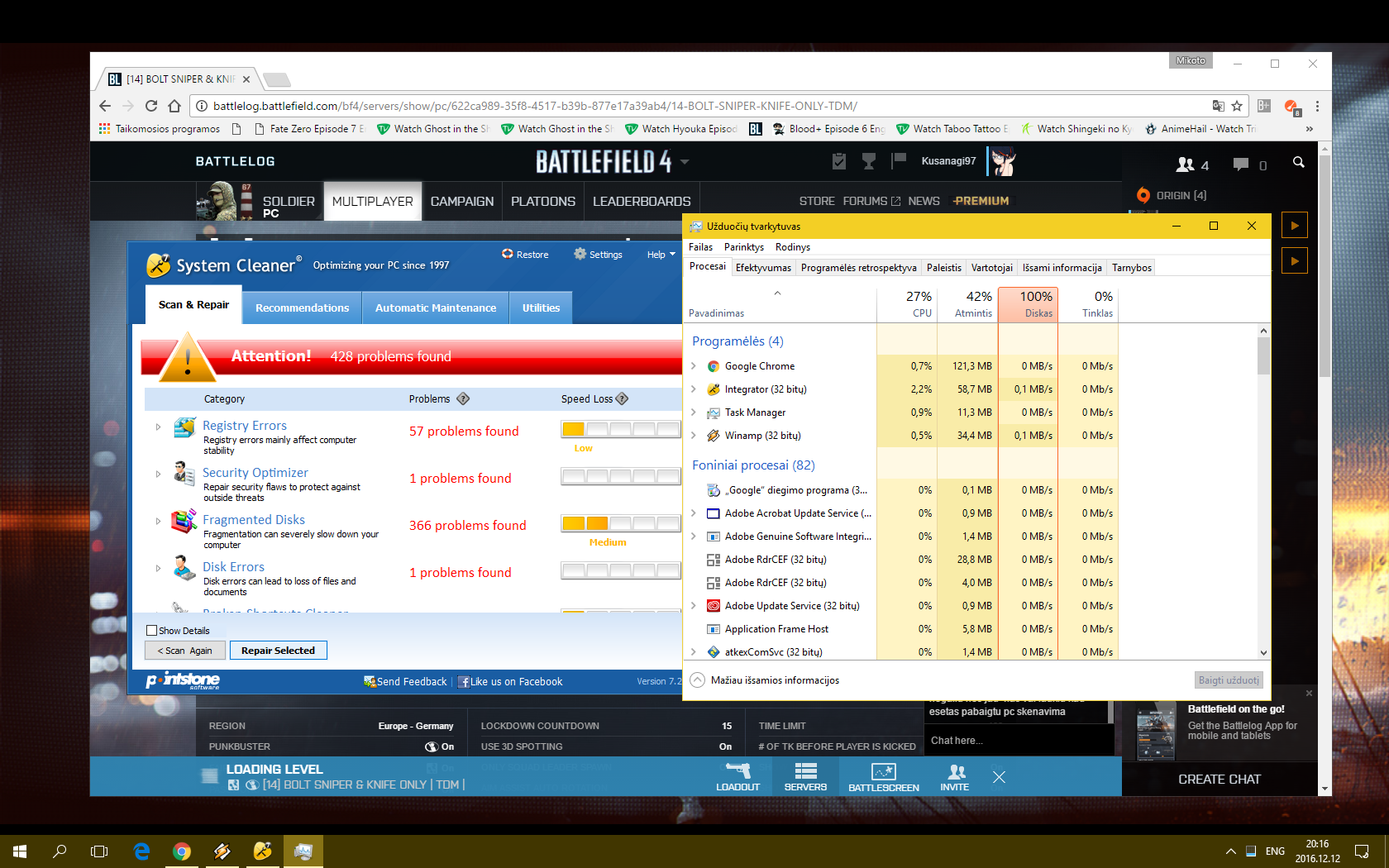The image size is (1389, 868).
Task: Expand the Disk Errors category
Action: (158, 568)
